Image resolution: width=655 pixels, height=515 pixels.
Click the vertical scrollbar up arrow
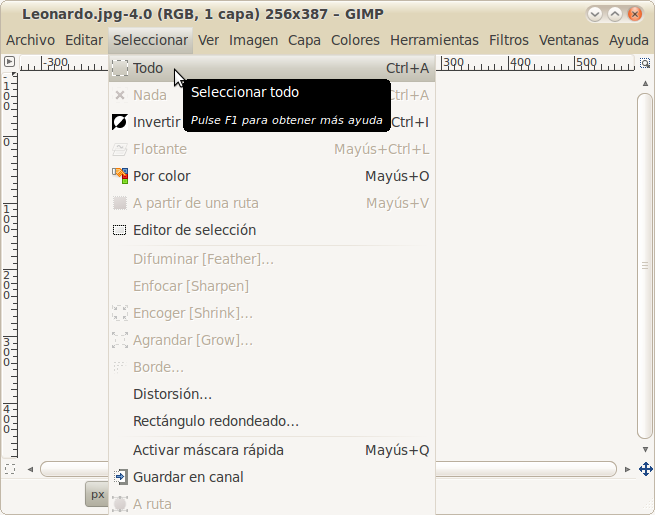tap(645, 83)
